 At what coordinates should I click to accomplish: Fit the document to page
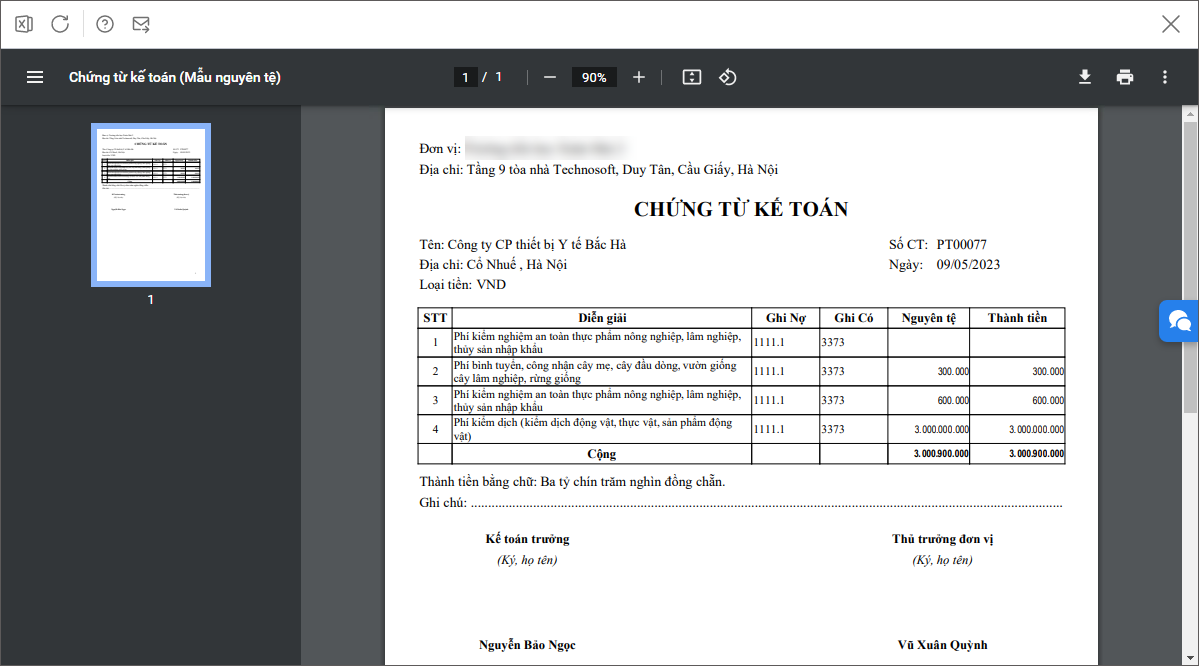click(691, 77)
